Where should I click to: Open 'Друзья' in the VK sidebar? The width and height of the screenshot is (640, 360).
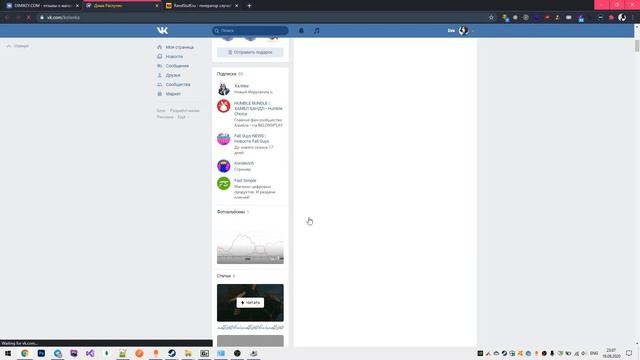click(173, 76)
